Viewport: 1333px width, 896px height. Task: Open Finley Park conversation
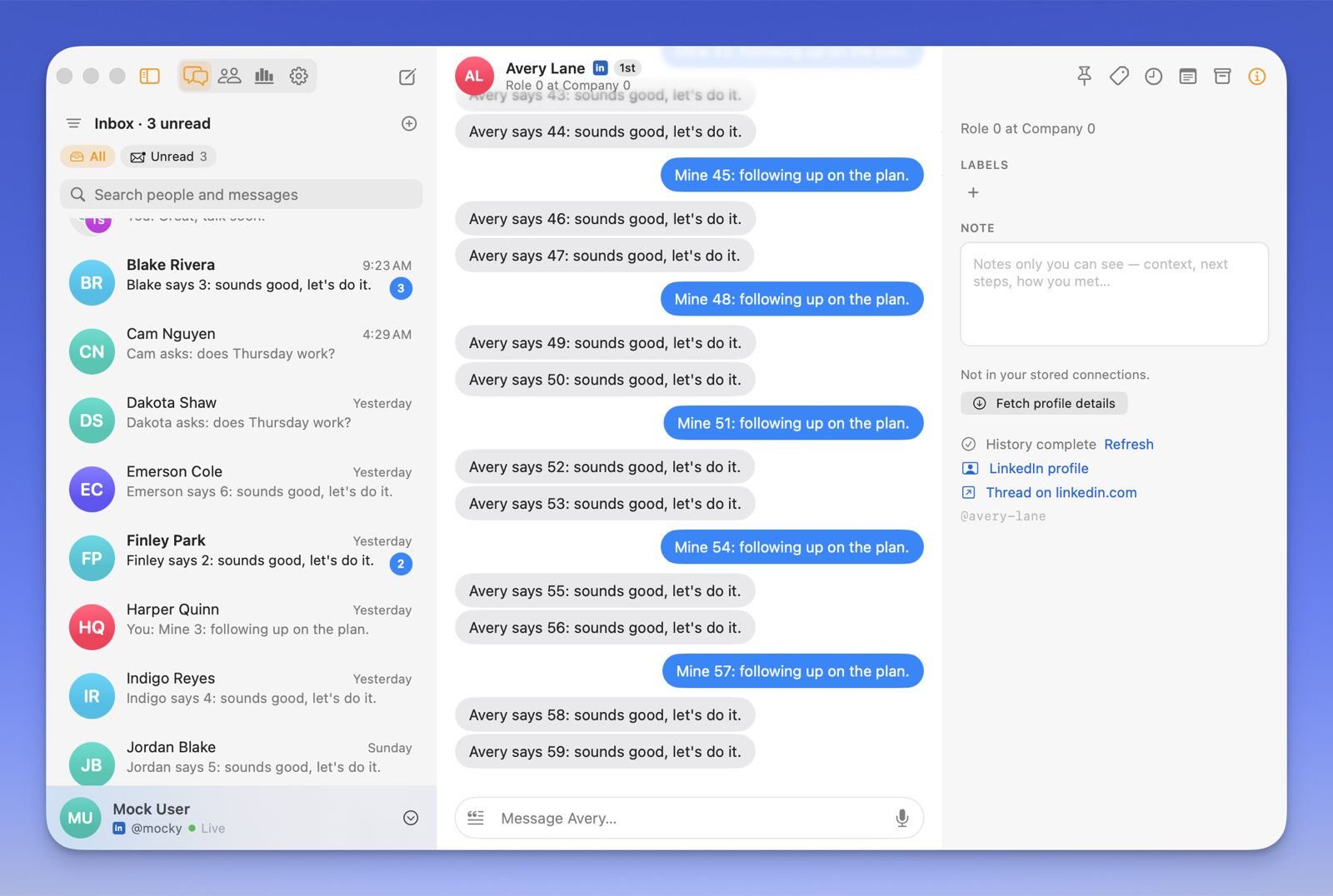coord(242,558)
